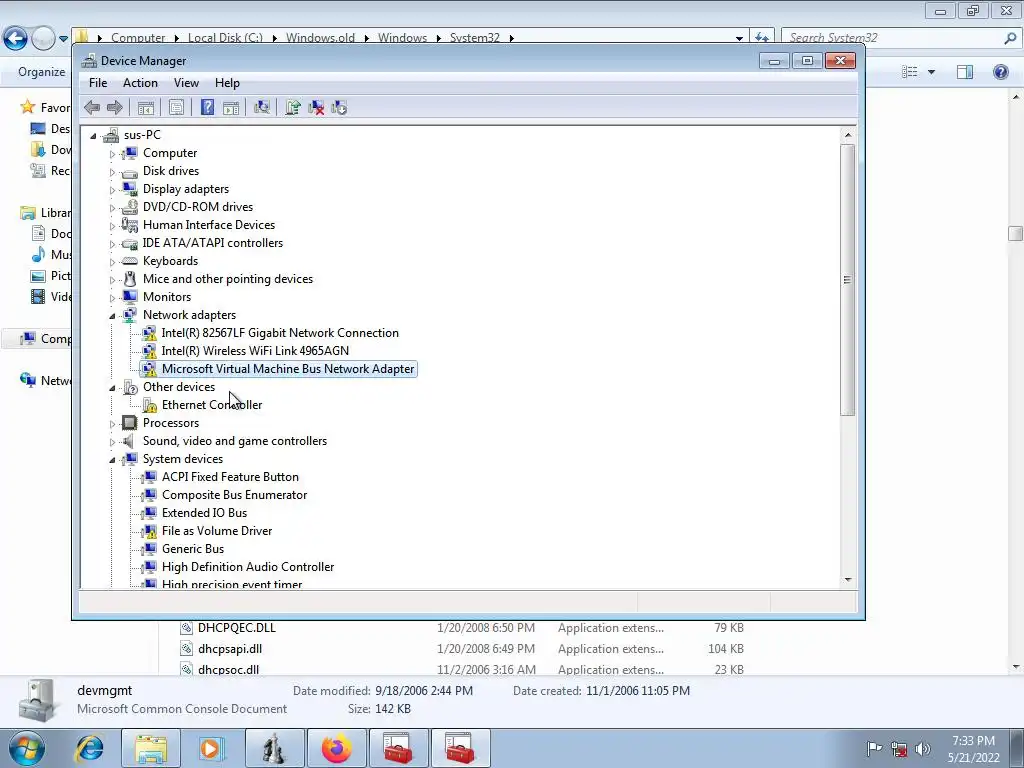Open the Action menu
The image size is (1024, 768).
point(140,83)
